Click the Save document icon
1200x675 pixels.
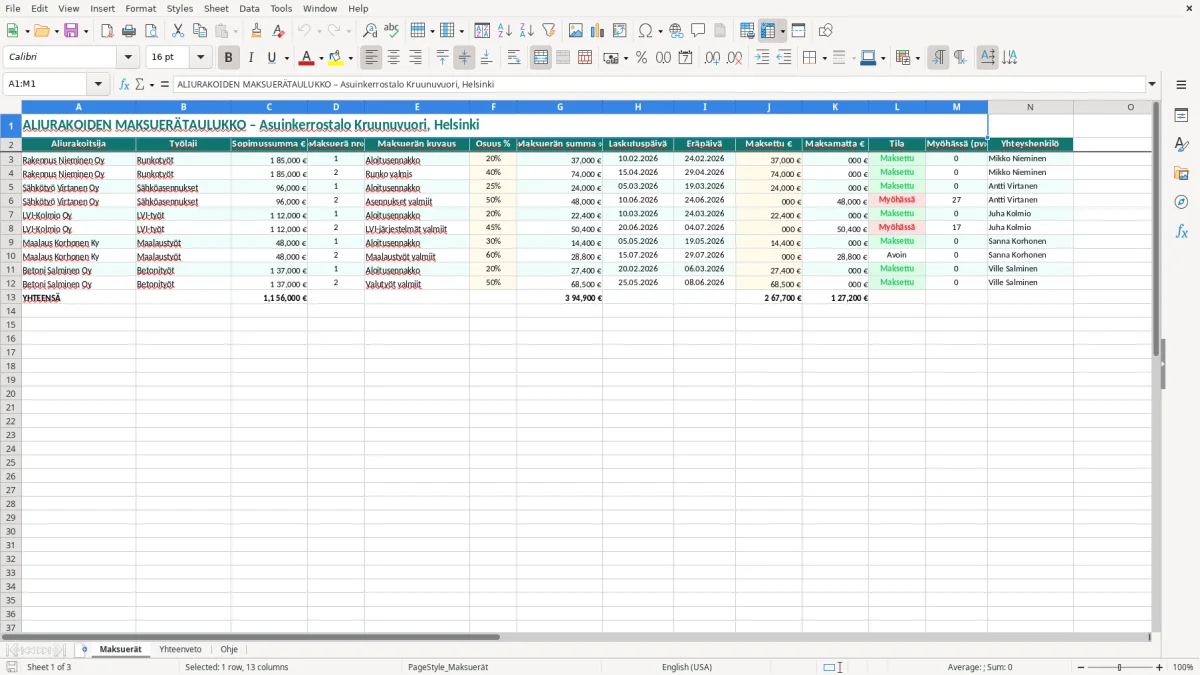[x=71, y=31]
